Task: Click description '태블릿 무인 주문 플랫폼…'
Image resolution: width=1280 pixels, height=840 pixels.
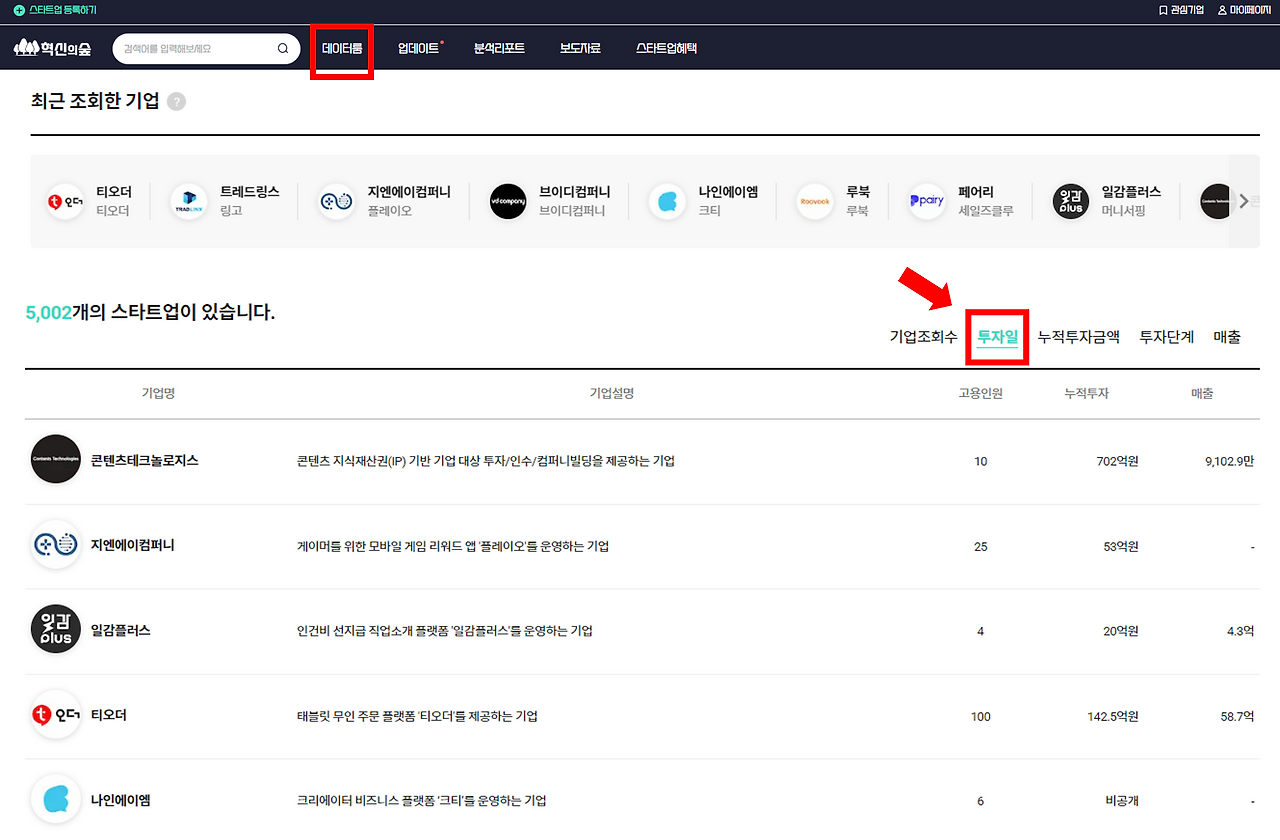Action: point(417,716)
